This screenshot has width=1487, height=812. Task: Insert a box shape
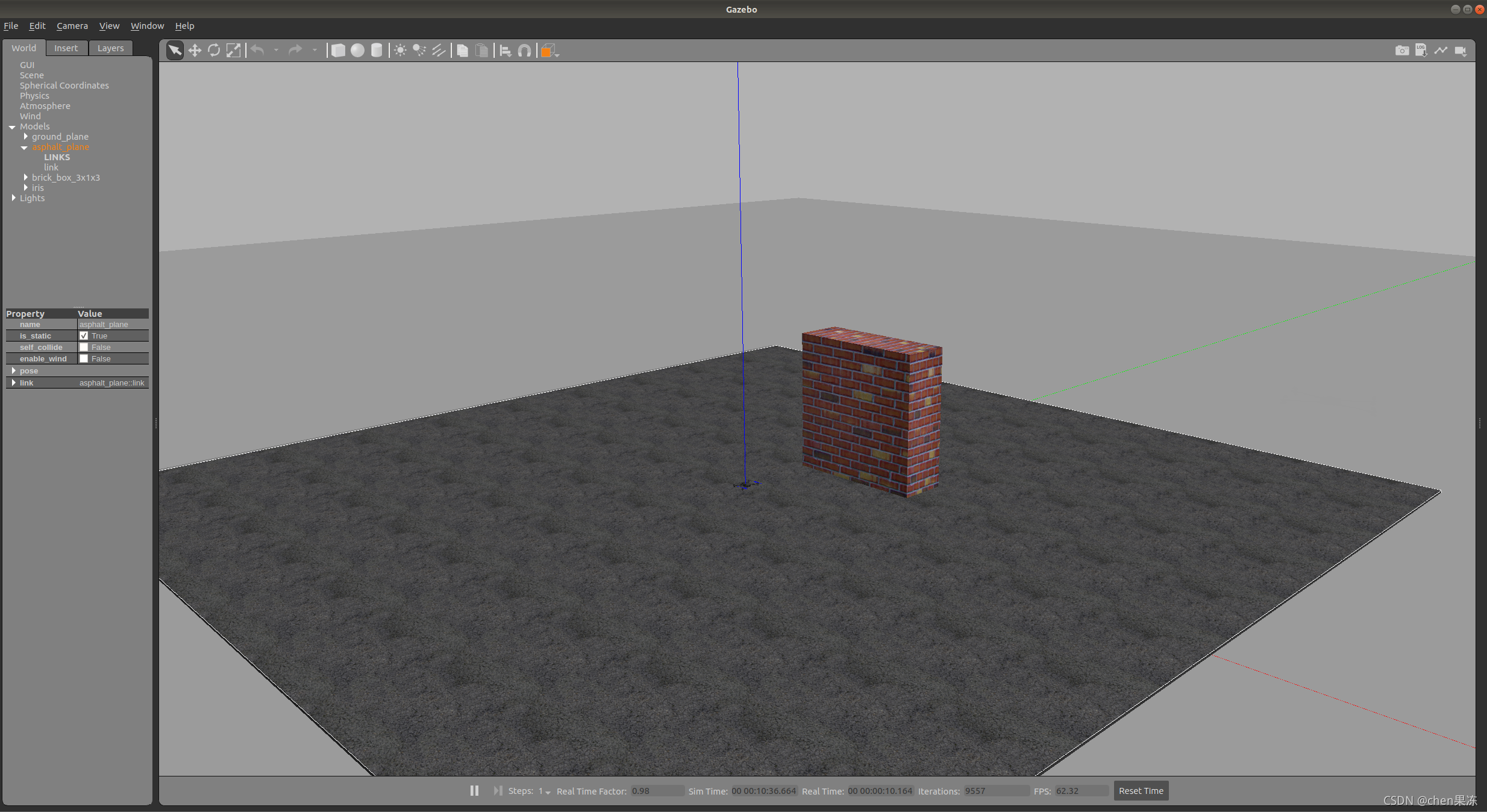pyautogui.click(x=338, y=51)
